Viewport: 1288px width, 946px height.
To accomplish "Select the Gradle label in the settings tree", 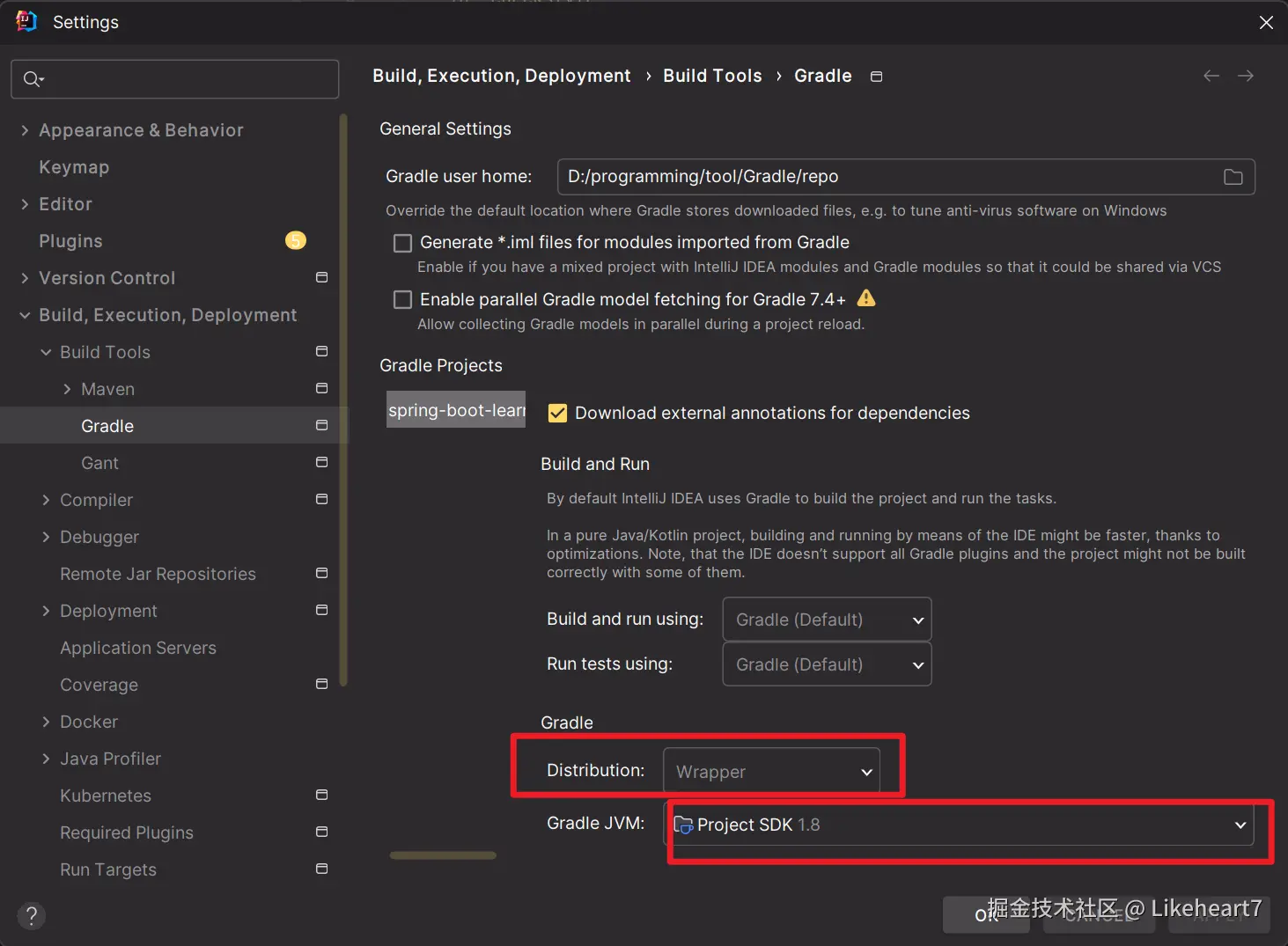I will [107, 426].
